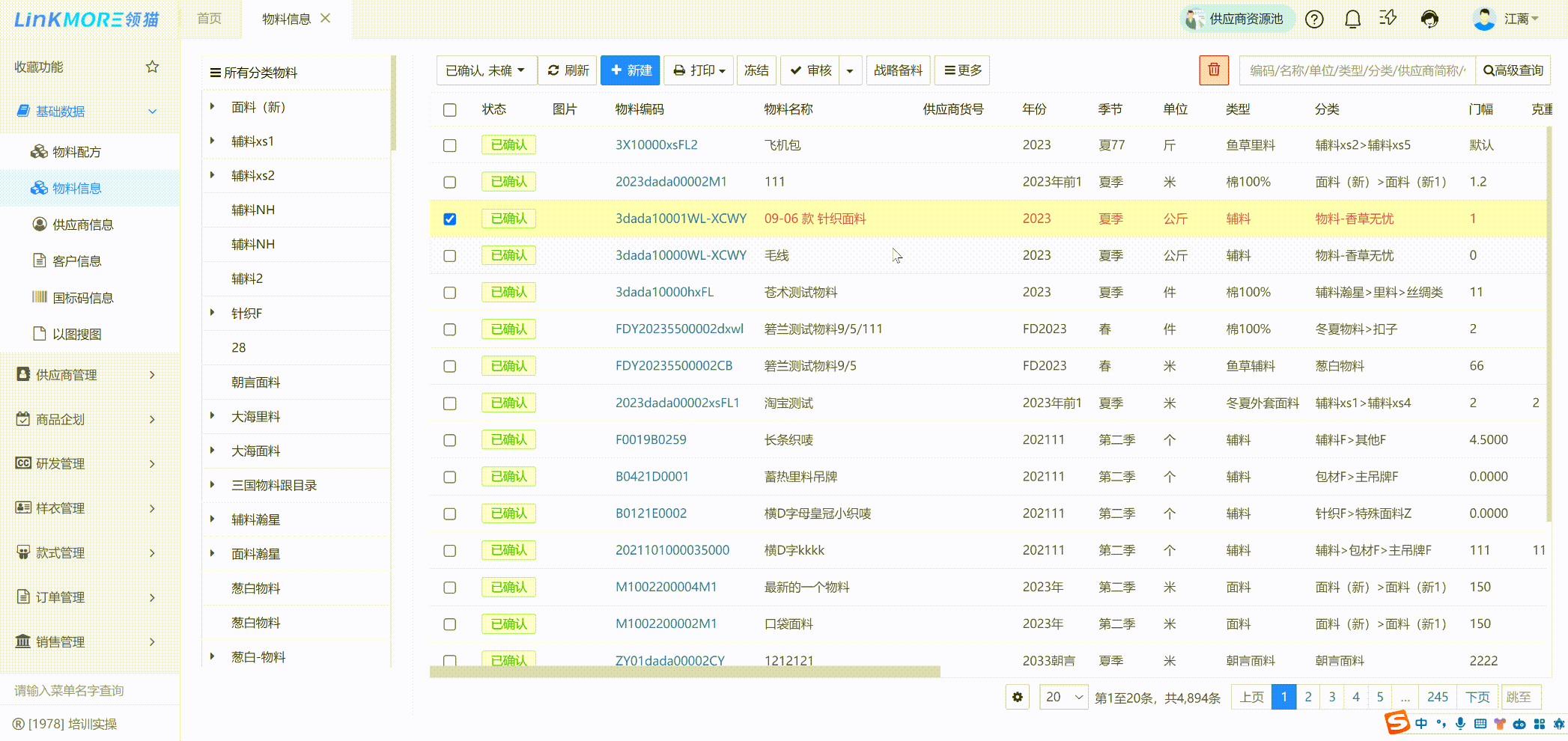Click the red trash delete icon
Screen dimensions: 1568x741
click(x=1213, y=70)
